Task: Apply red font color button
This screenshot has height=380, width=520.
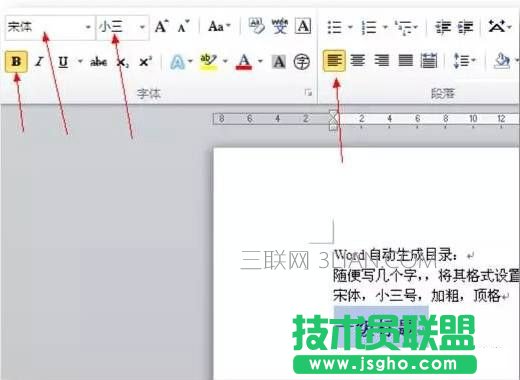Action: point(244,62)
